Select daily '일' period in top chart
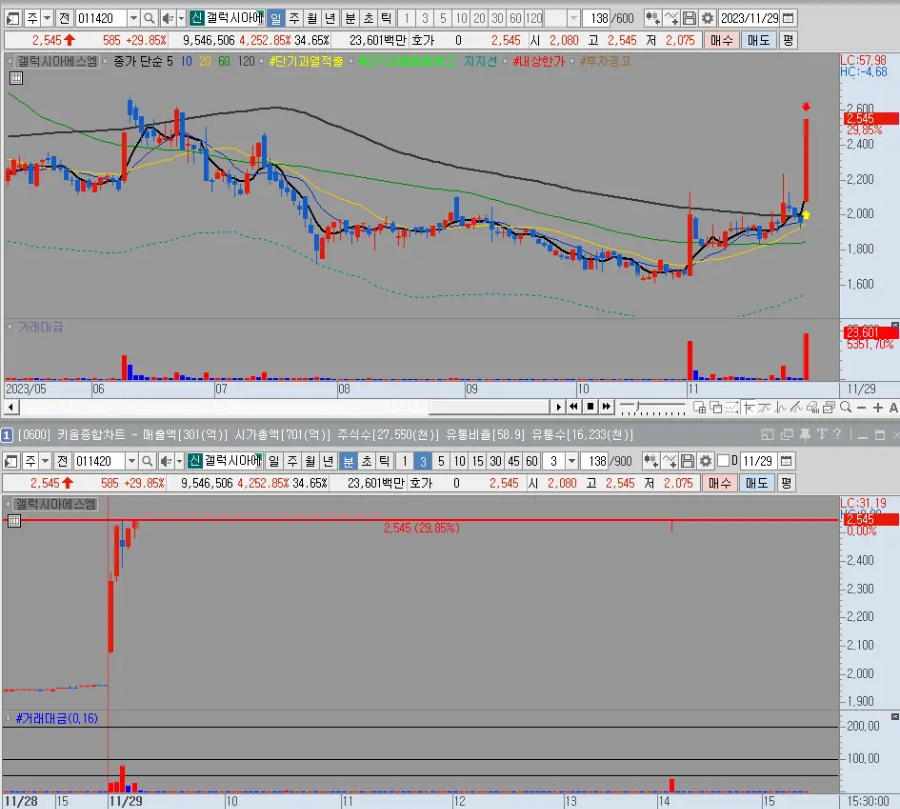This screenshot has height=809, width=900. pos(276,18)
